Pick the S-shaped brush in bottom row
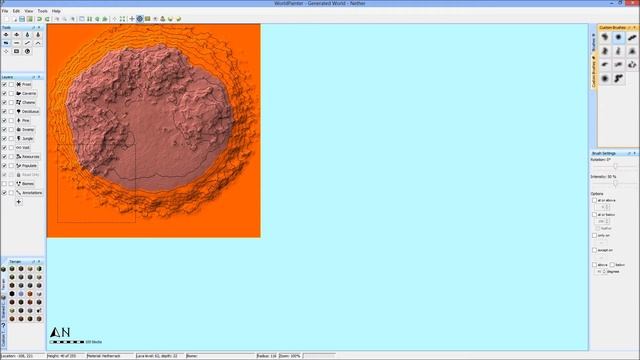640x360 pixels. point(618,78)
